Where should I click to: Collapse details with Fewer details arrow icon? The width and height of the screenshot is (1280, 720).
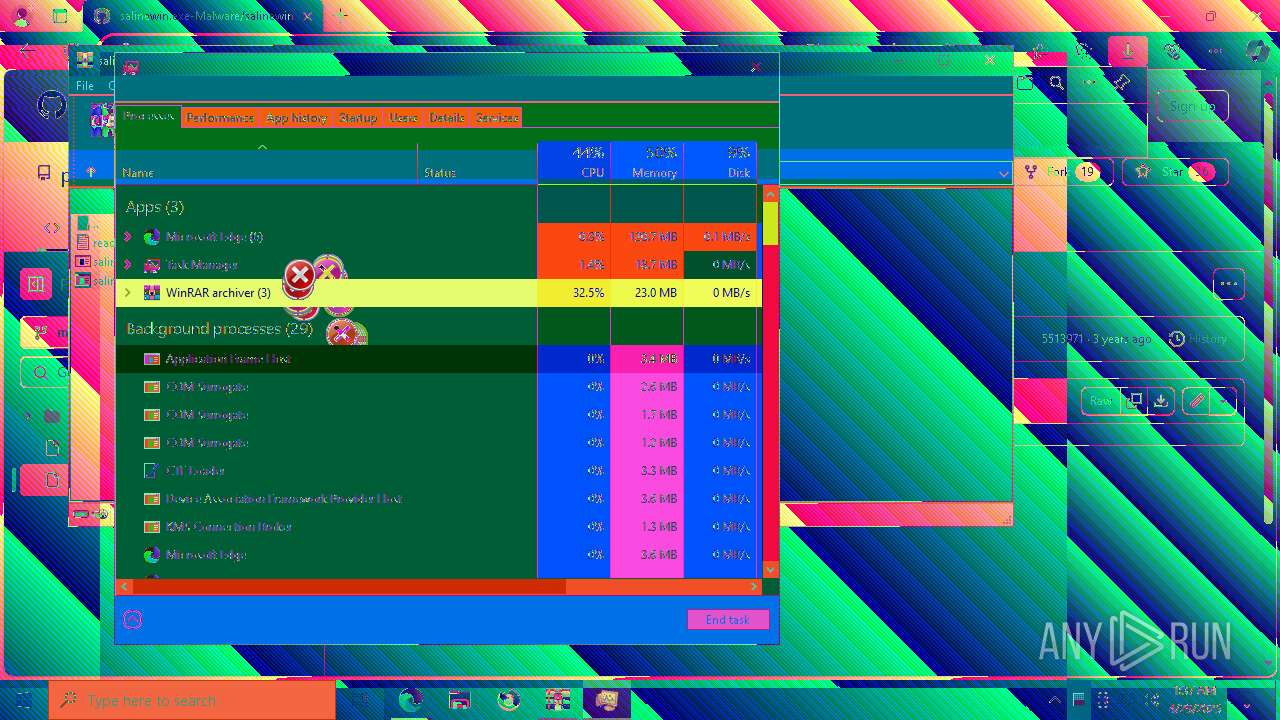132,620
